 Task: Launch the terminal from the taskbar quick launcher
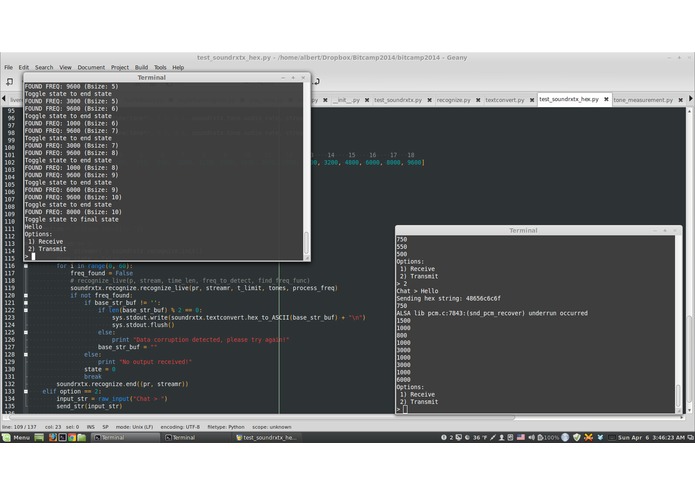(x=62, y=437)
